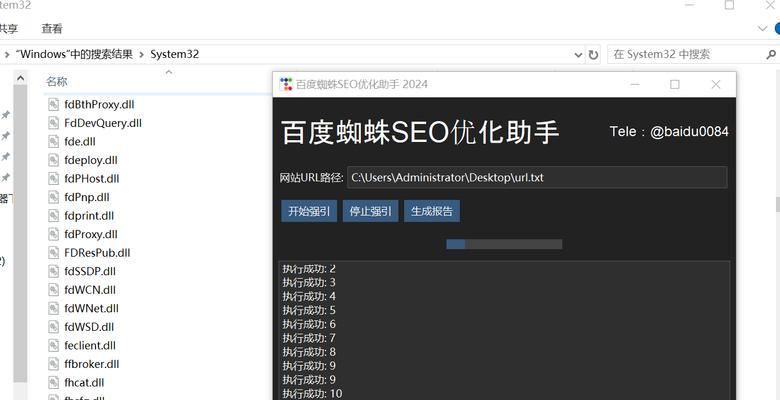Image resolution: width=780 pixels, height=400 pixels.
Task: Open the address bar history dropdown
Action: [x=578, y=55]
